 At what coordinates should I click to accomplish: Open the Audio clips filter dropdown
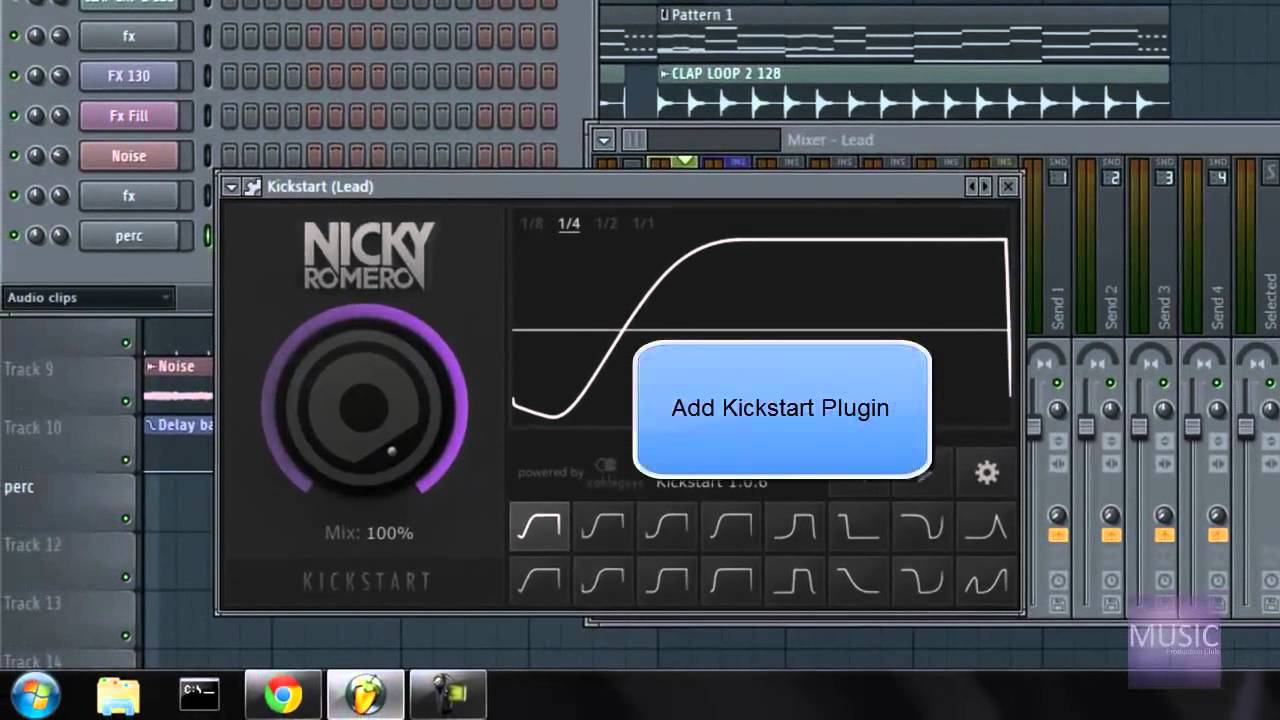tap(88, 298)
